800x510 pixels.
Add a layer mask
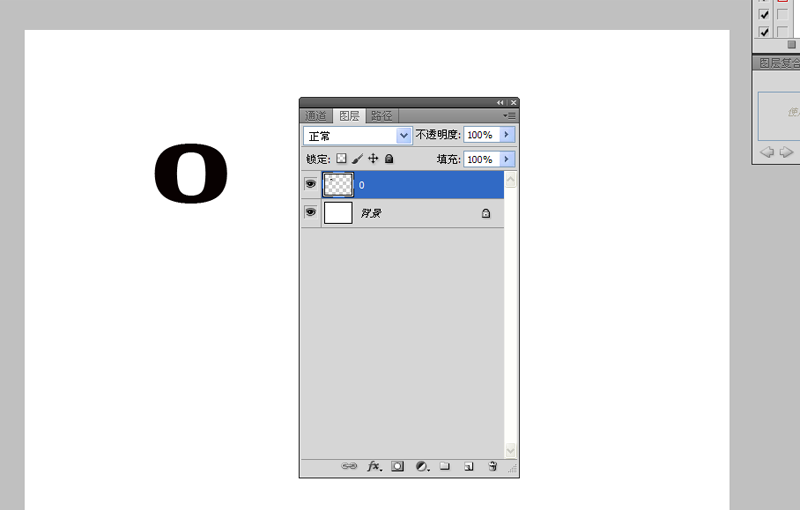tap(397, 466)
